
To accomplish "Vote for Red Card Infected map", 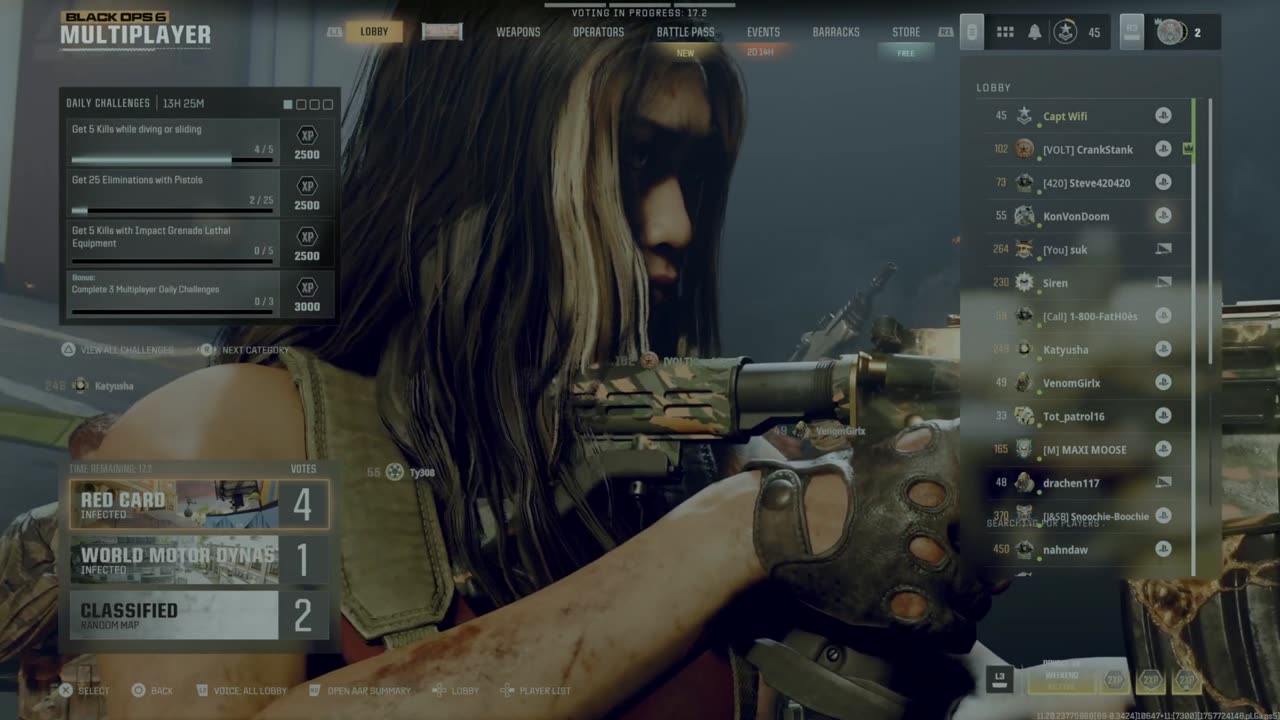I will (x=199, y=504).
